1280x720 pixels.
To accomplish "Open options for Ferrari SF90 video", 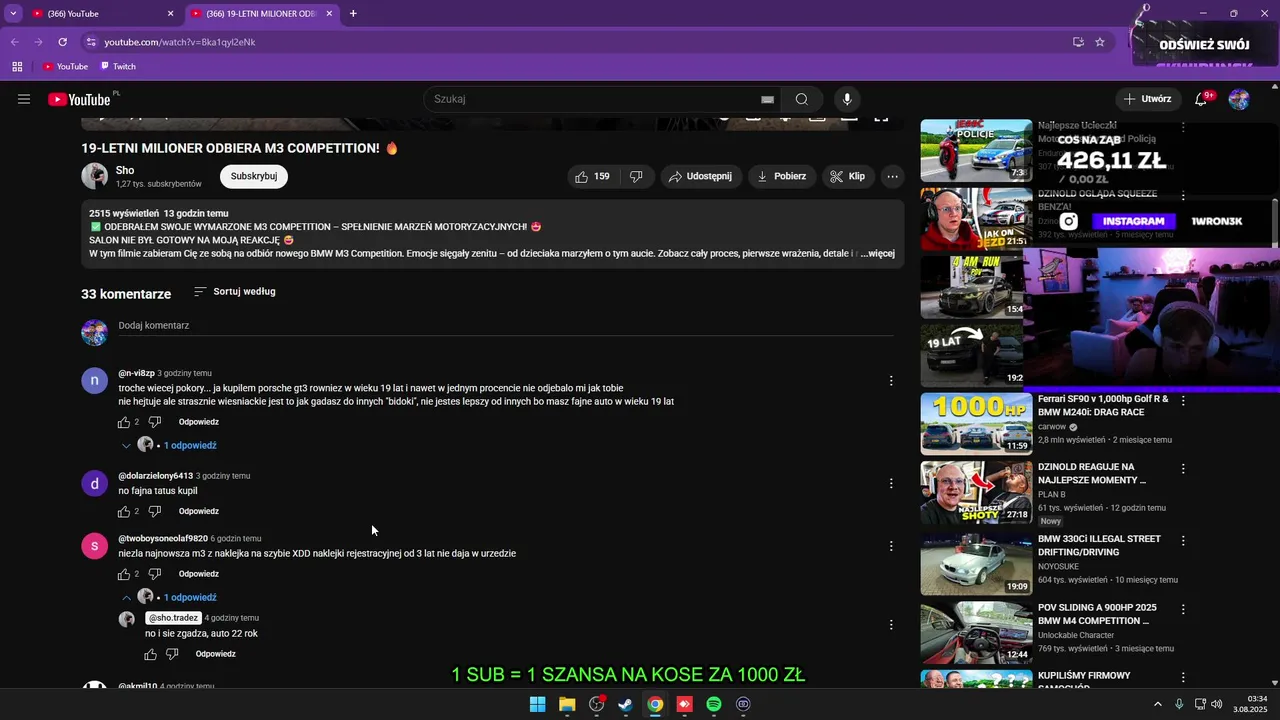I will click(1183, 400).
